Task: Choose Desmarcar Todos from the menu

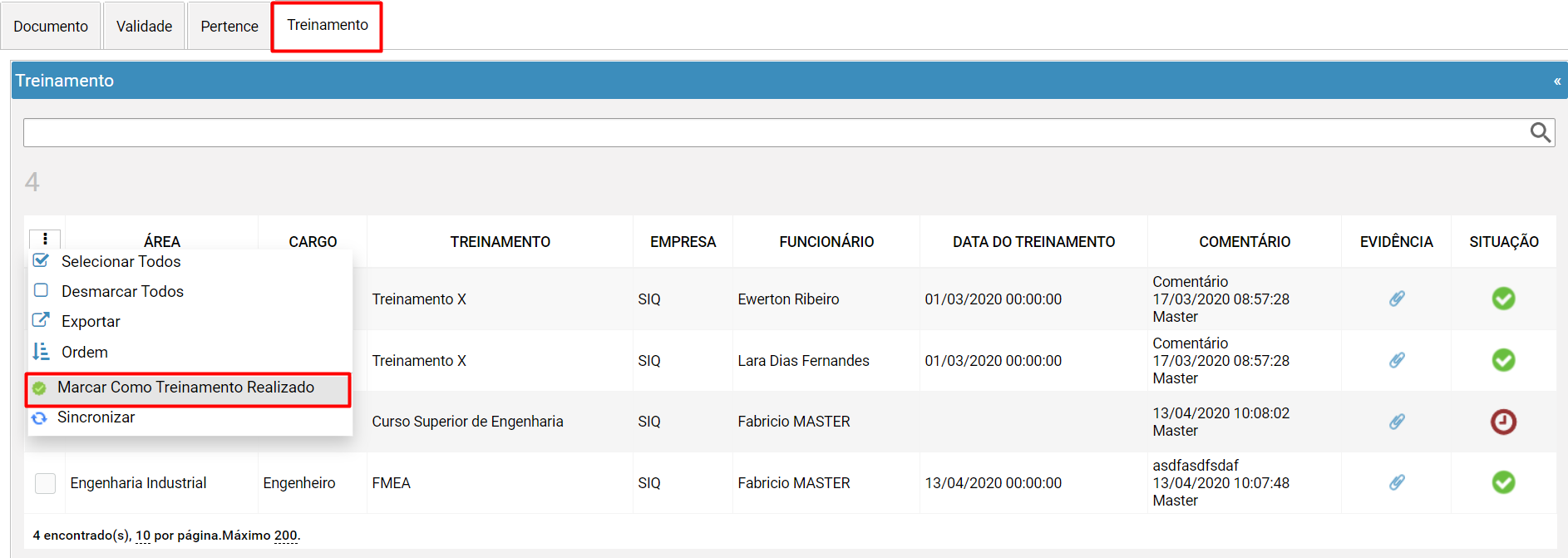Action: [x=122, y=291]
